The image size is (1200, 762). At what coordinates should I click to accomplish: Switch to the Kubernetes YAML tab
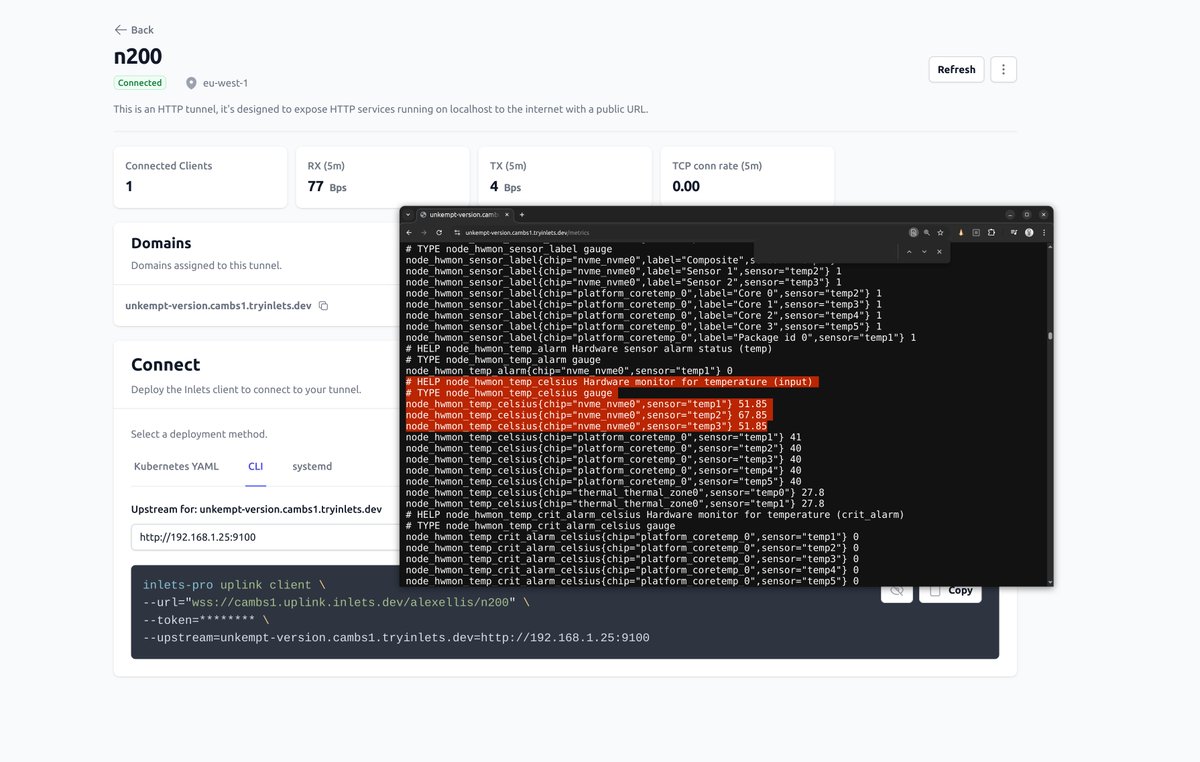(175, 466)
